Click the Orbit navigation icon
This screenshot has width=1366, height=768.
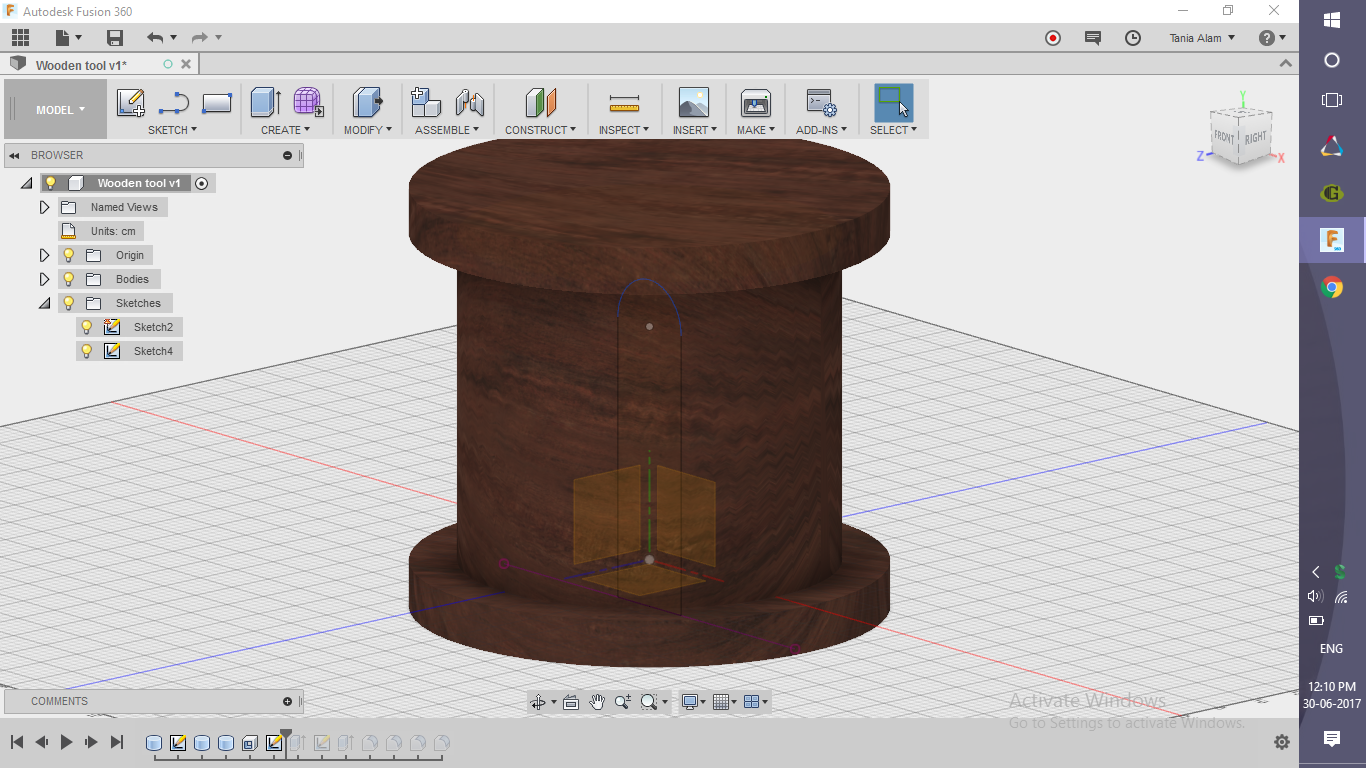538,702
